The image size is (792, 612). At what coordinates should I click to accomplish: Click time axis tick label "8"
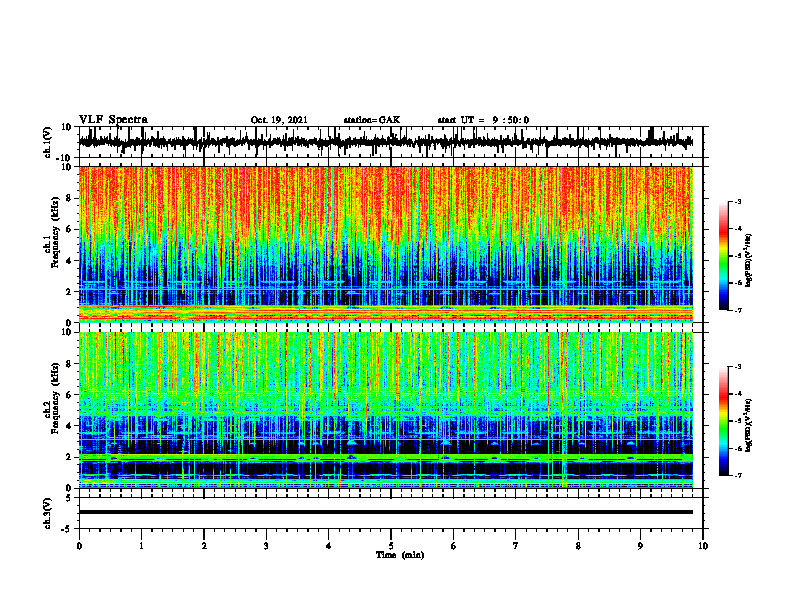pyautogui.click(x=578, y=546)
